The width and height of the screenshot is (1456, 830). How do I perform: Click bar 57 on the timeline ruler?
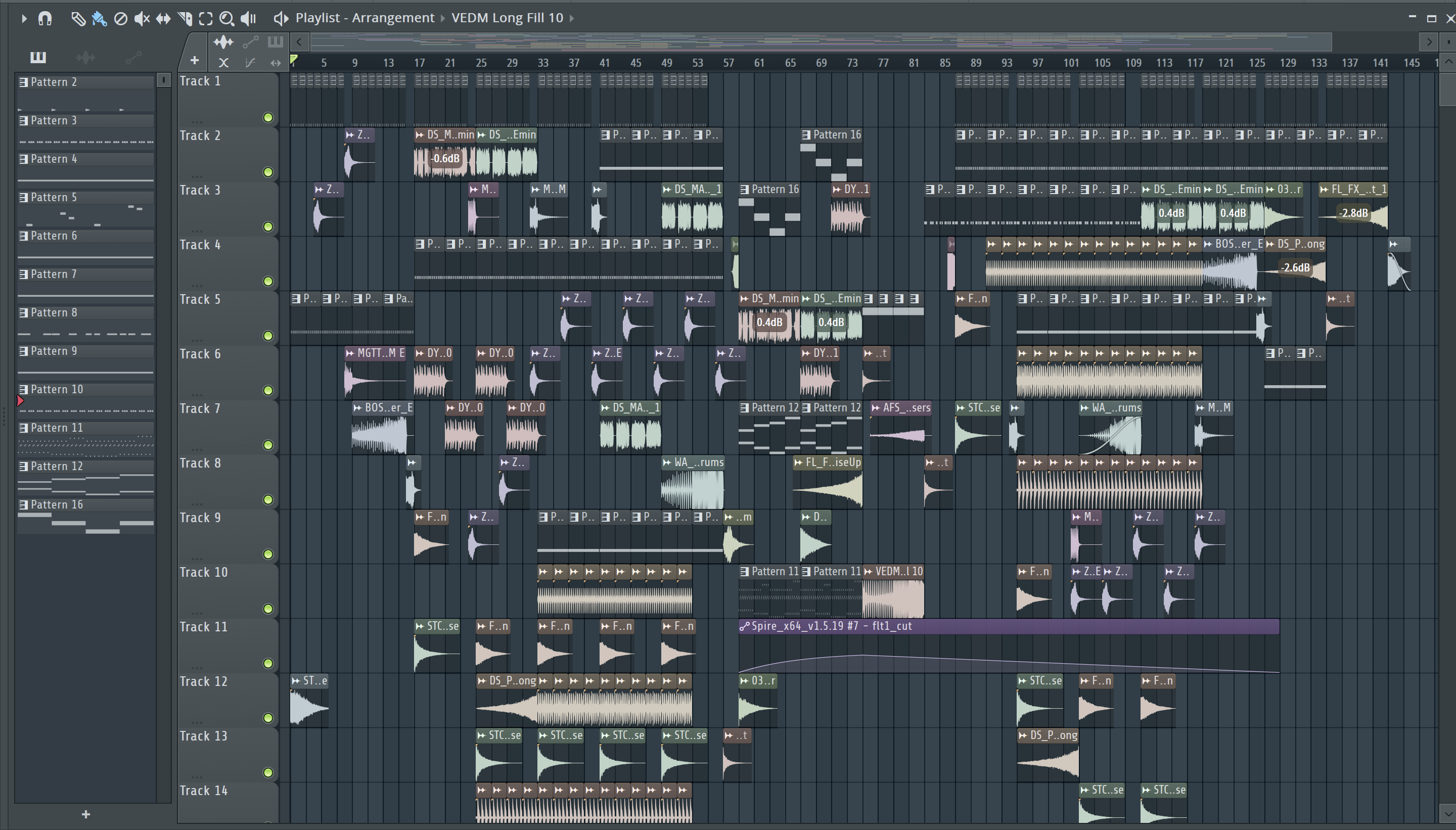pos(728,63)
